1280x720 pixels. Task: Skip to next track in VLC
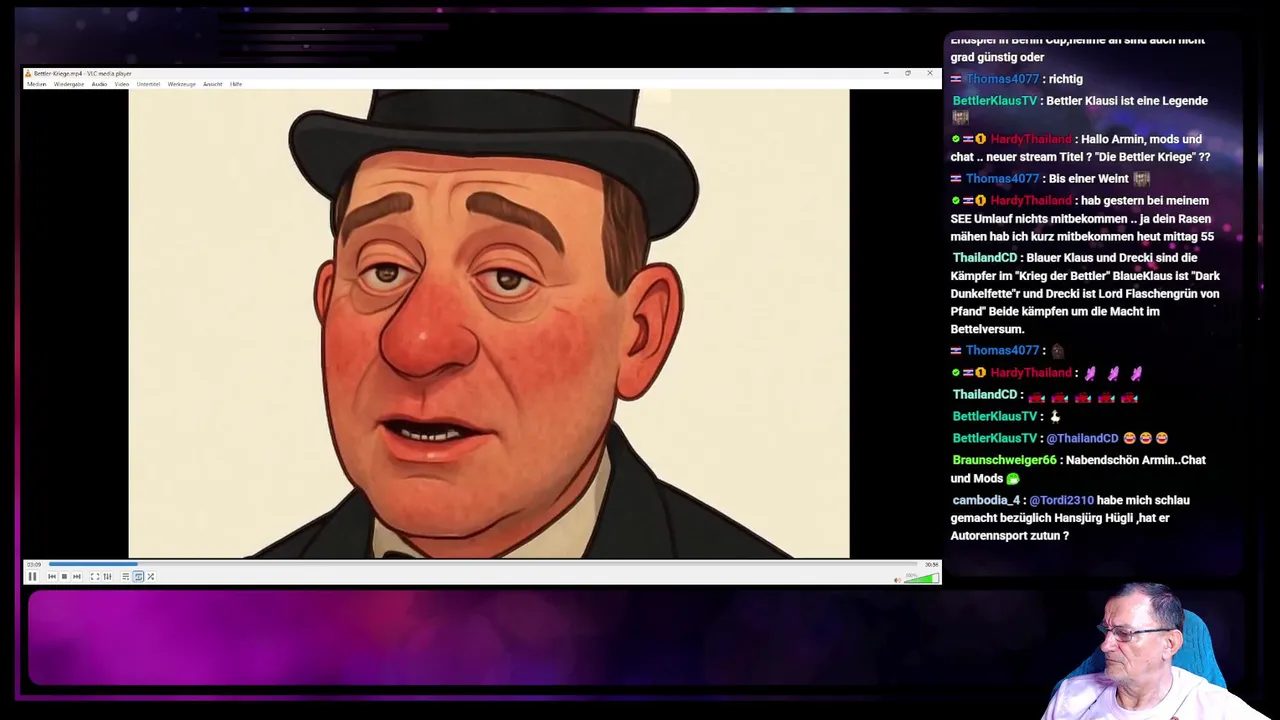pos(76,576)
